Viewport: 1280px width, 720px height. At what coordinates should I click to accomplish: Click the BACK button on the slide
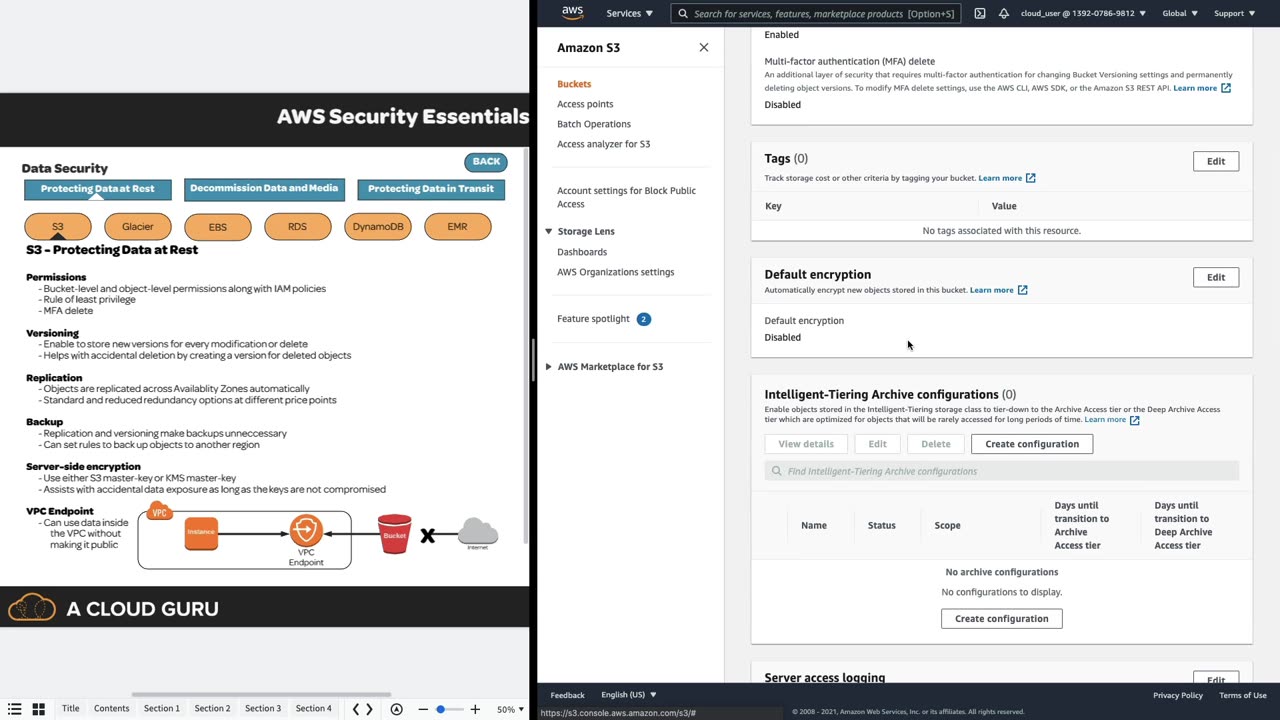486,162
